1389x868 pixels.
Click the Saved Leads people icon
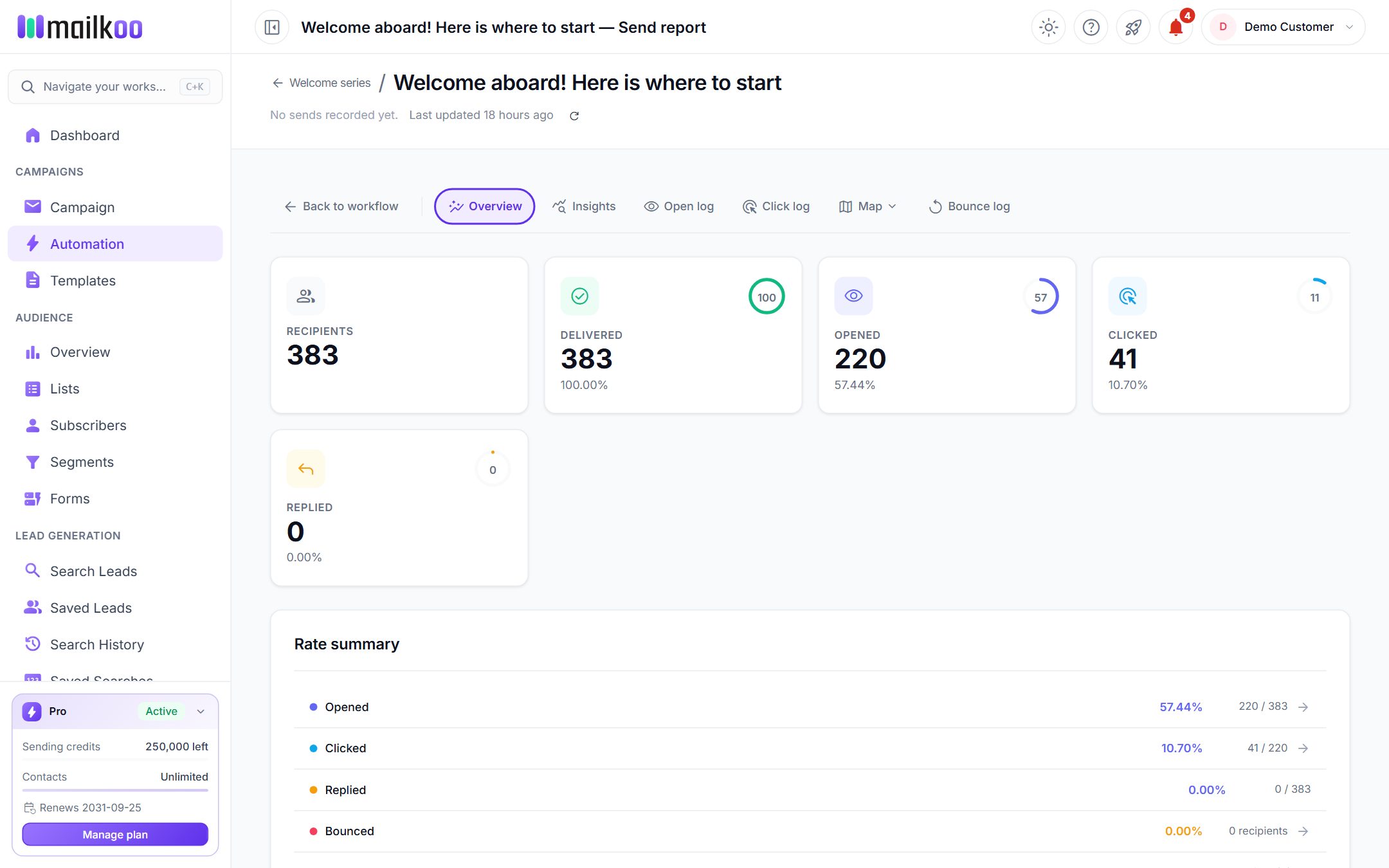(32, 607)
